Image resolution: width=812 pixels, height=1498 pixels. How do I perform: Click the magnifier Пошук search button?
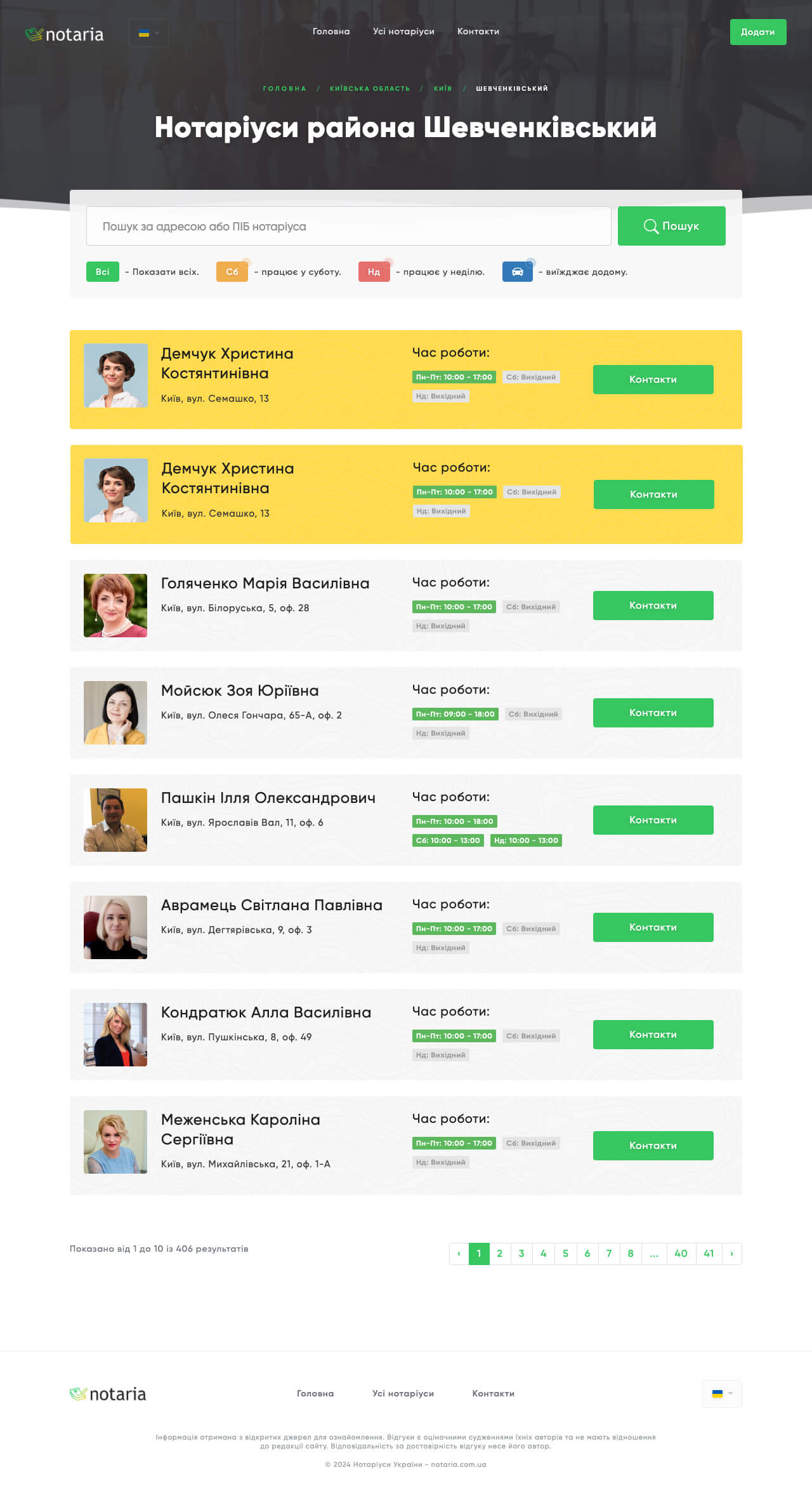(672, 226)
